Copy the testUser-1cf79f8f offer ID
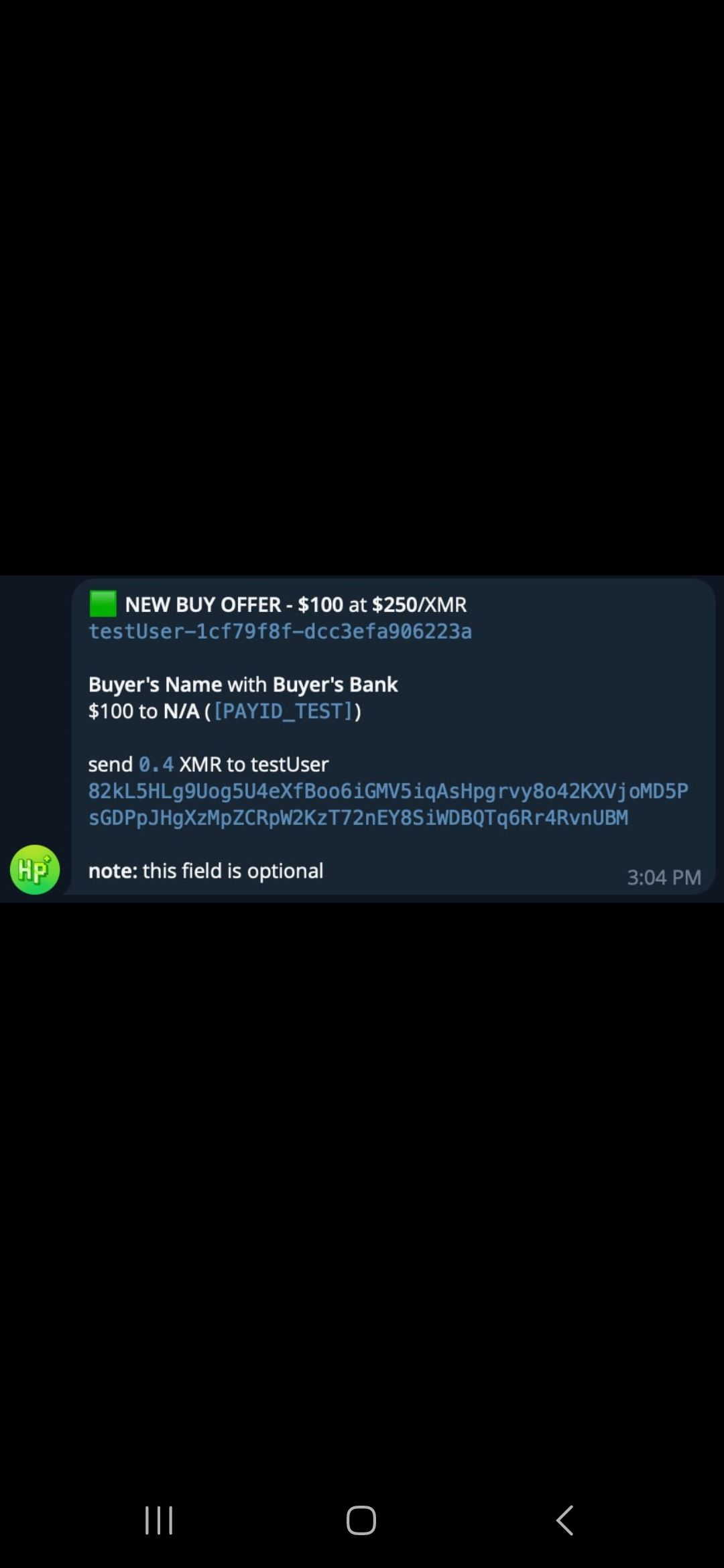724x1568 pixels. click(x=280, y=631)
